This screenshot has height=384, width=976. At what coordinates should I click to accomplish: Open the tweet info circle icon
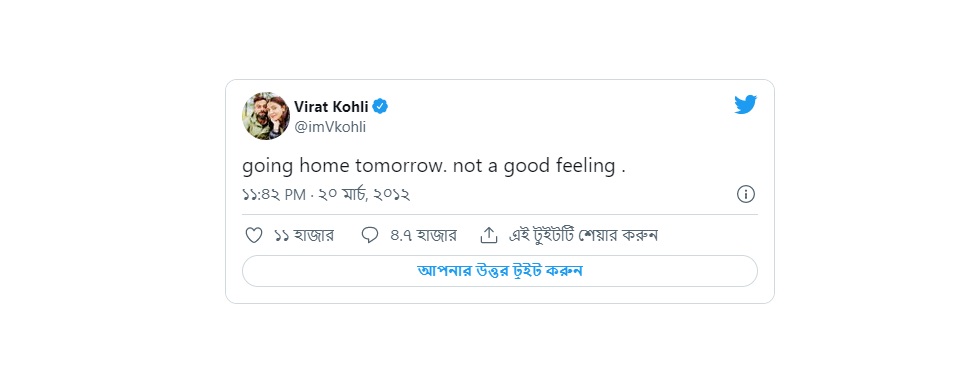(x=746, y=195)
